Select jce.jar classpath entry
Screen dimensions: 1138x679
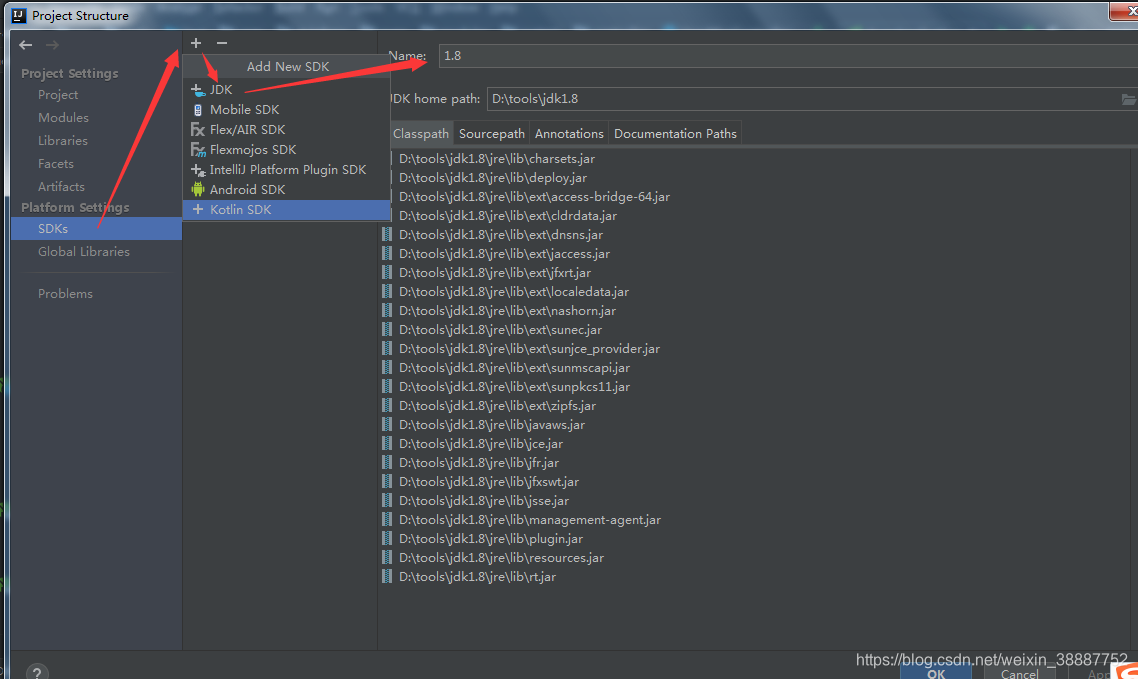pos(480,444)
